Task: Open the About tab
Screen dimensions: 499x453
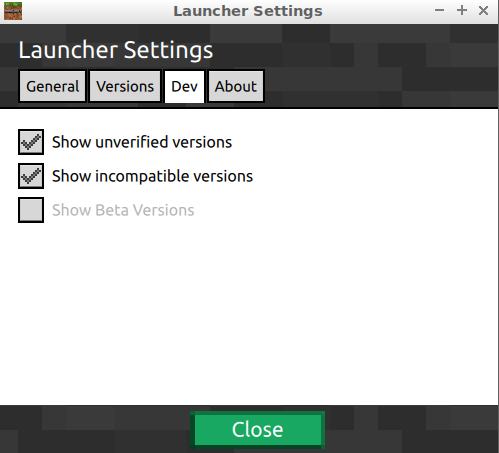Action: 236,86
